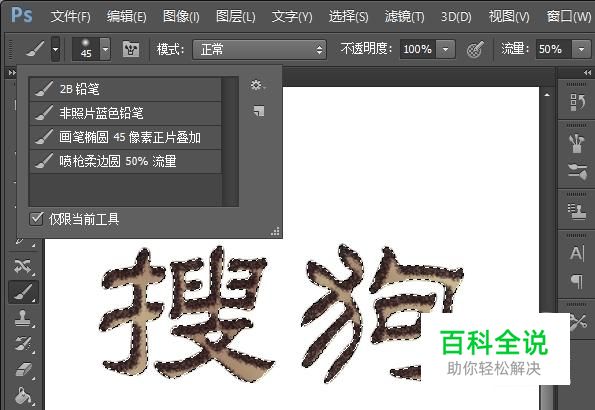
Task: Open the 选择(S) menu
Action: 348,17
